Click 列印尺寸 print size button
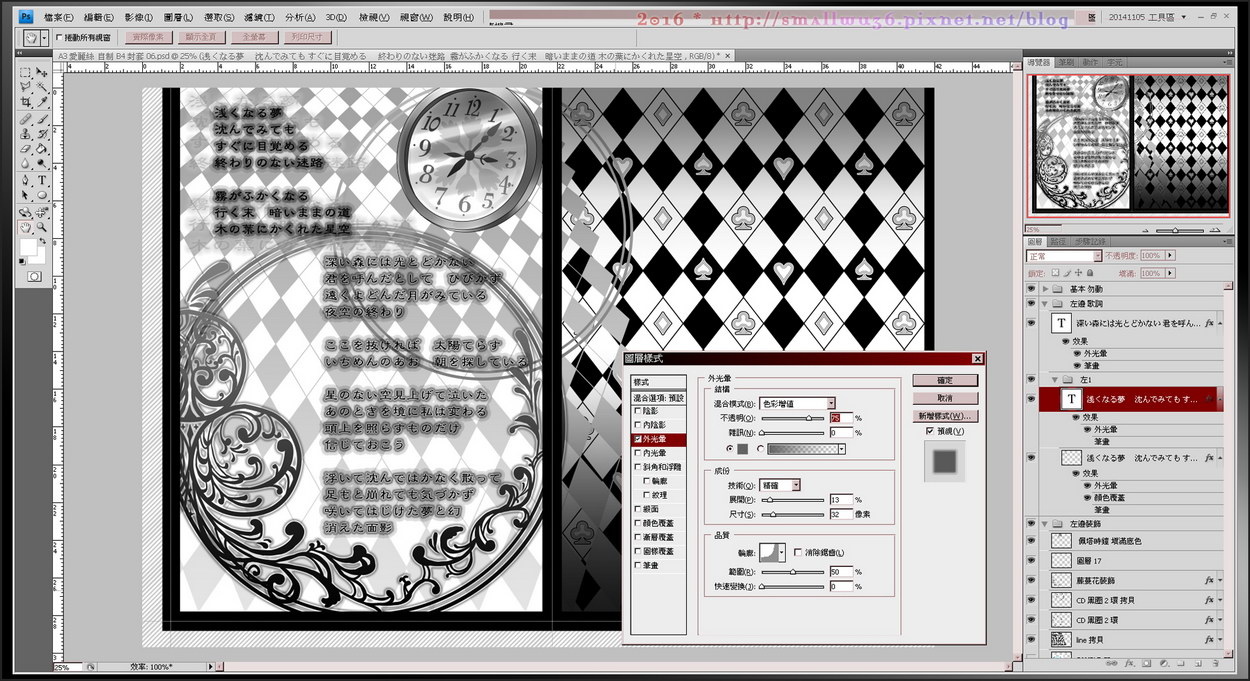This screenshot has height=681, width=1250. pyautogui.click(x=308, y=38)
